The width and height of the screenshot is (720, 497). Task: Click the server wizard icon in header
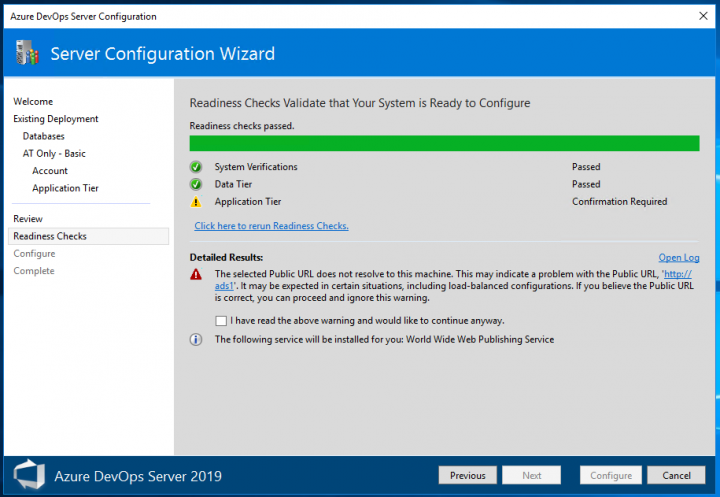(28, 54)
